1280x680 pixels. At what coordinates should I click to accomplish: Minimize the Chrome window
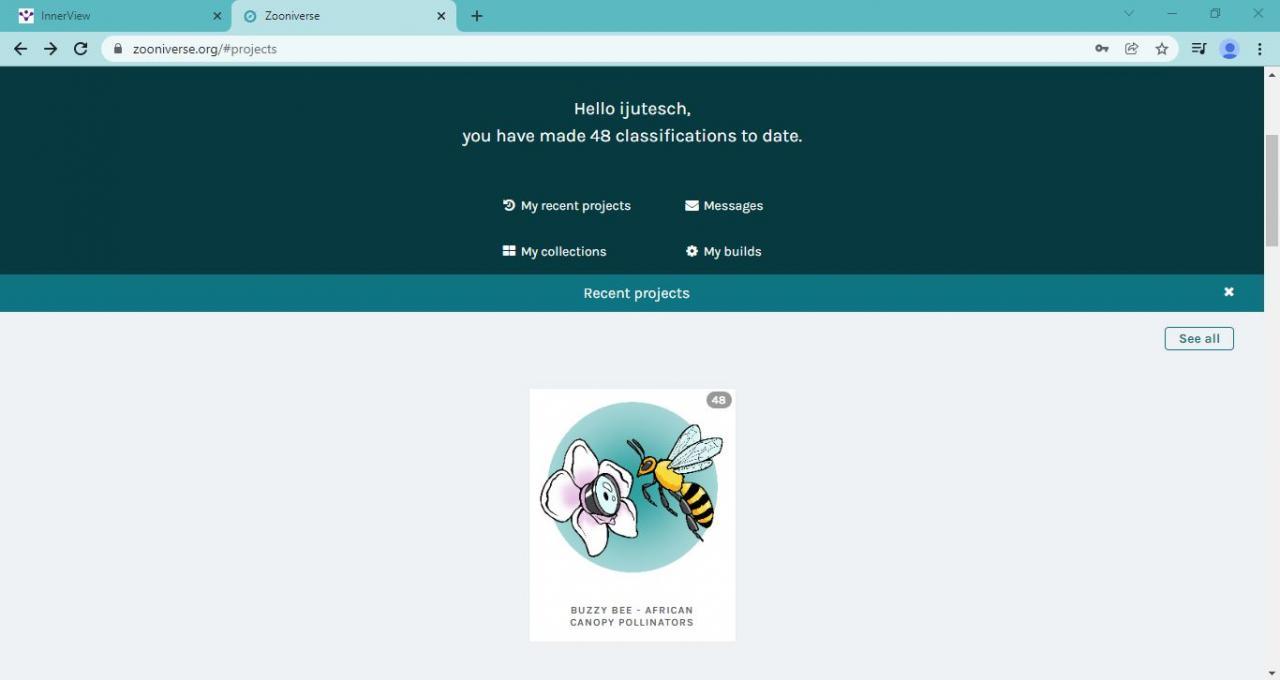tap(1172, 14)
